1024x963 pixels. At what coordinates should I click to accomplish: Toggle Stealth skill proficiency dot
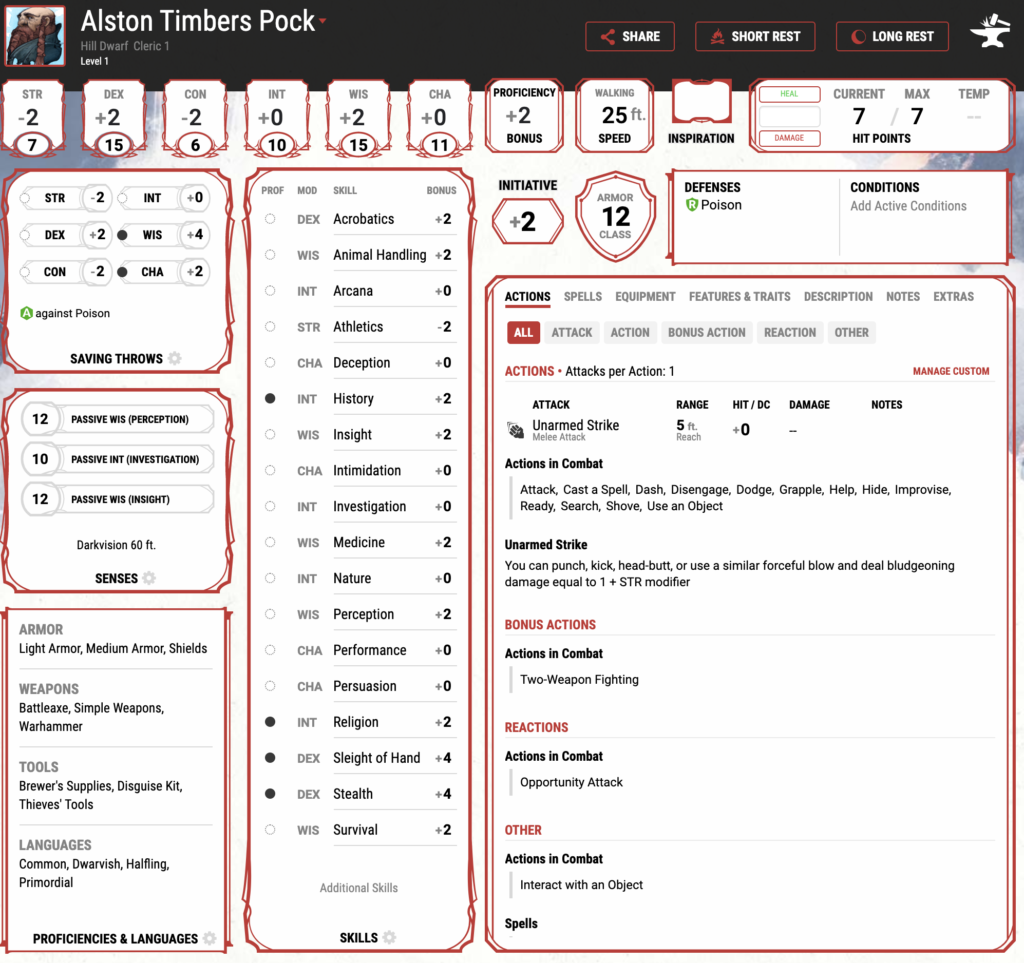[270, 794]
